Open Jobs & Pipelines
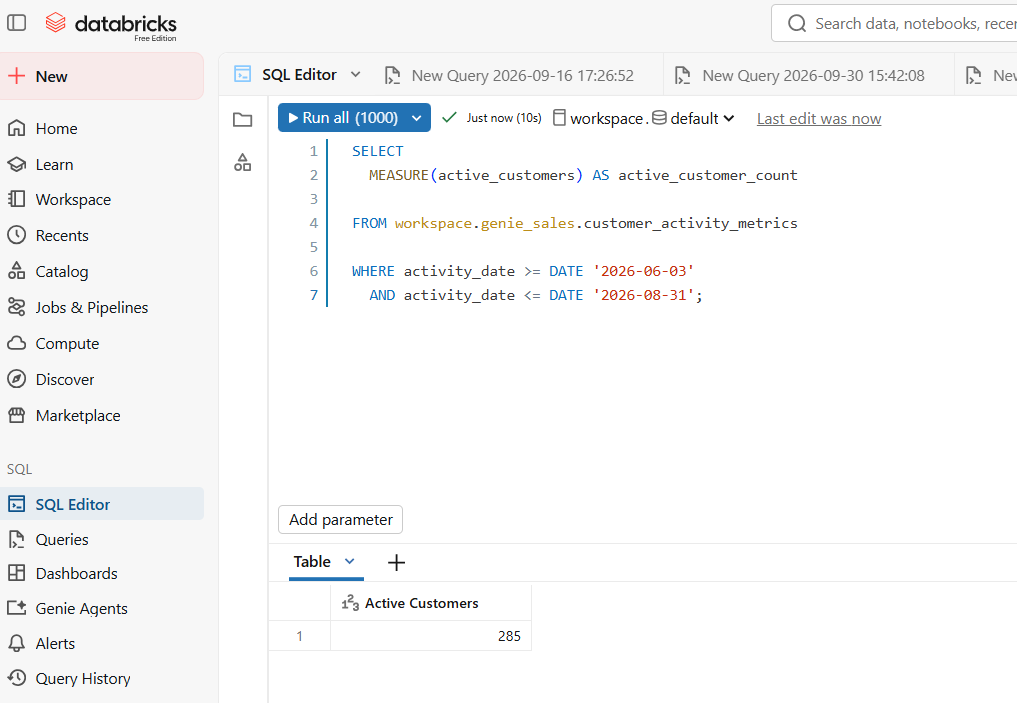 (91, 307)
